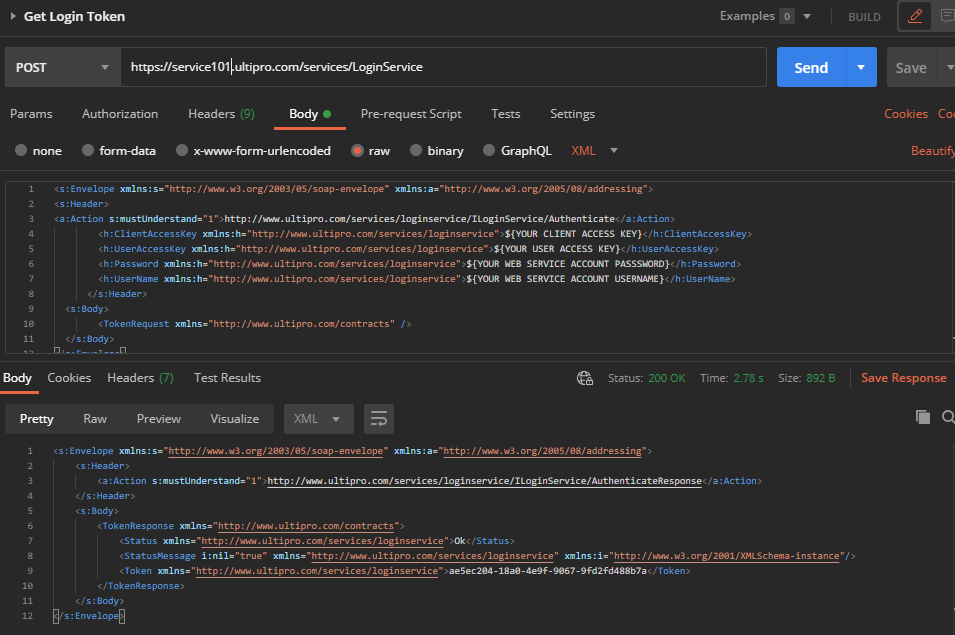The image size is (955, 635).
Task: Switch response view to Preview
Action: 158,419
